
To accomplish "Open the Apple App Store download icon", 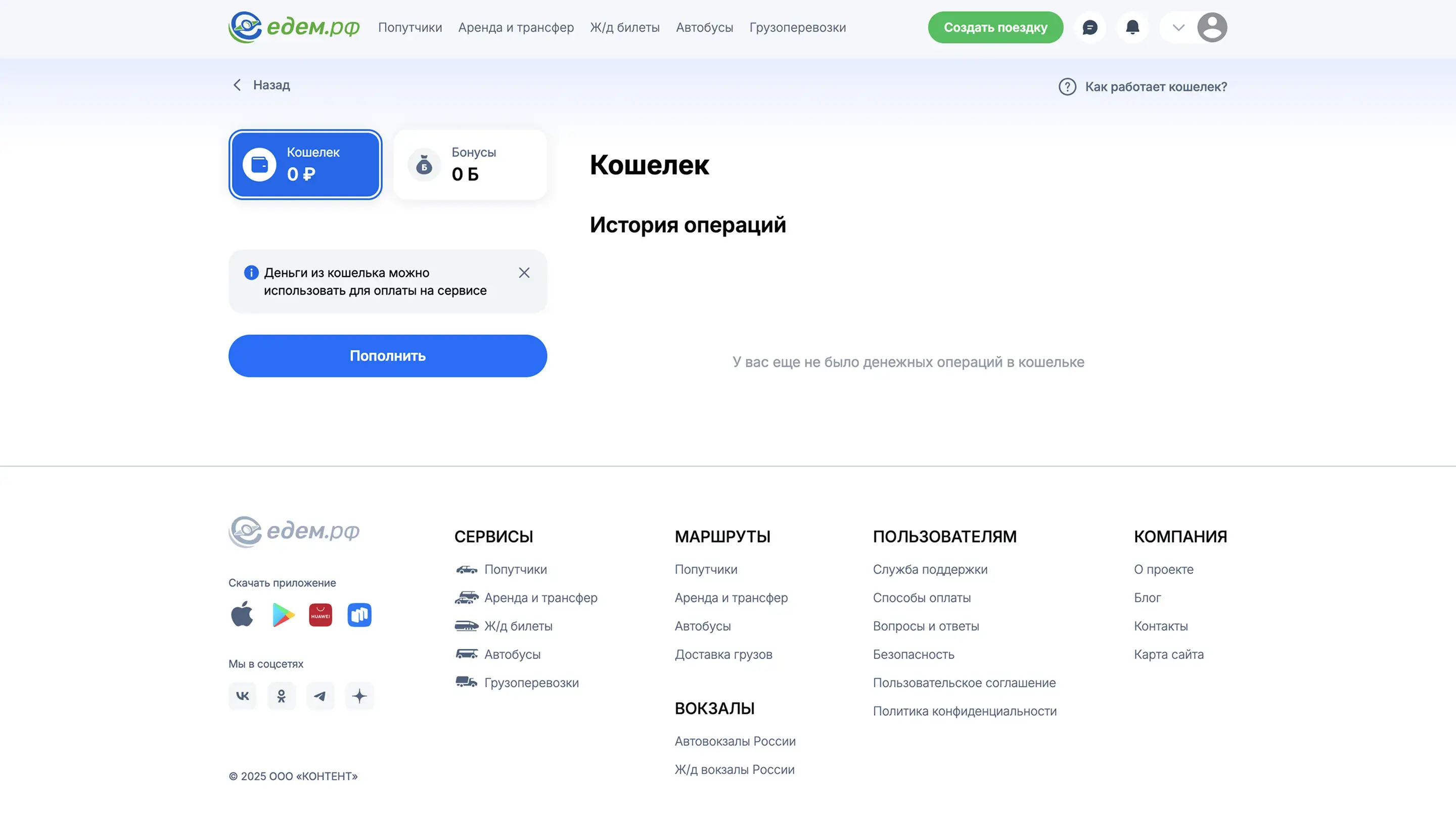I will [242, 614].
